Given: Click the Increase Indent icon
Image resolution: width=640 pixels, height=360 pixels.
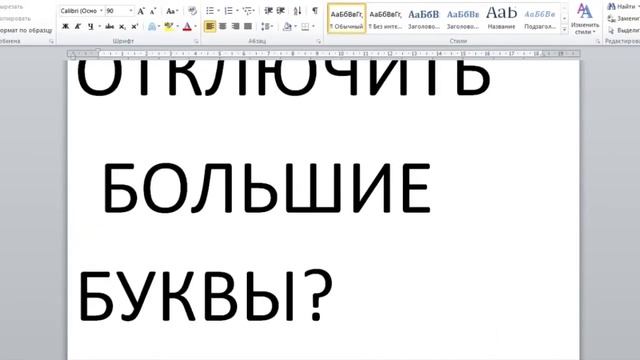Looking at the screenshot, I should (x=281, y=11).
